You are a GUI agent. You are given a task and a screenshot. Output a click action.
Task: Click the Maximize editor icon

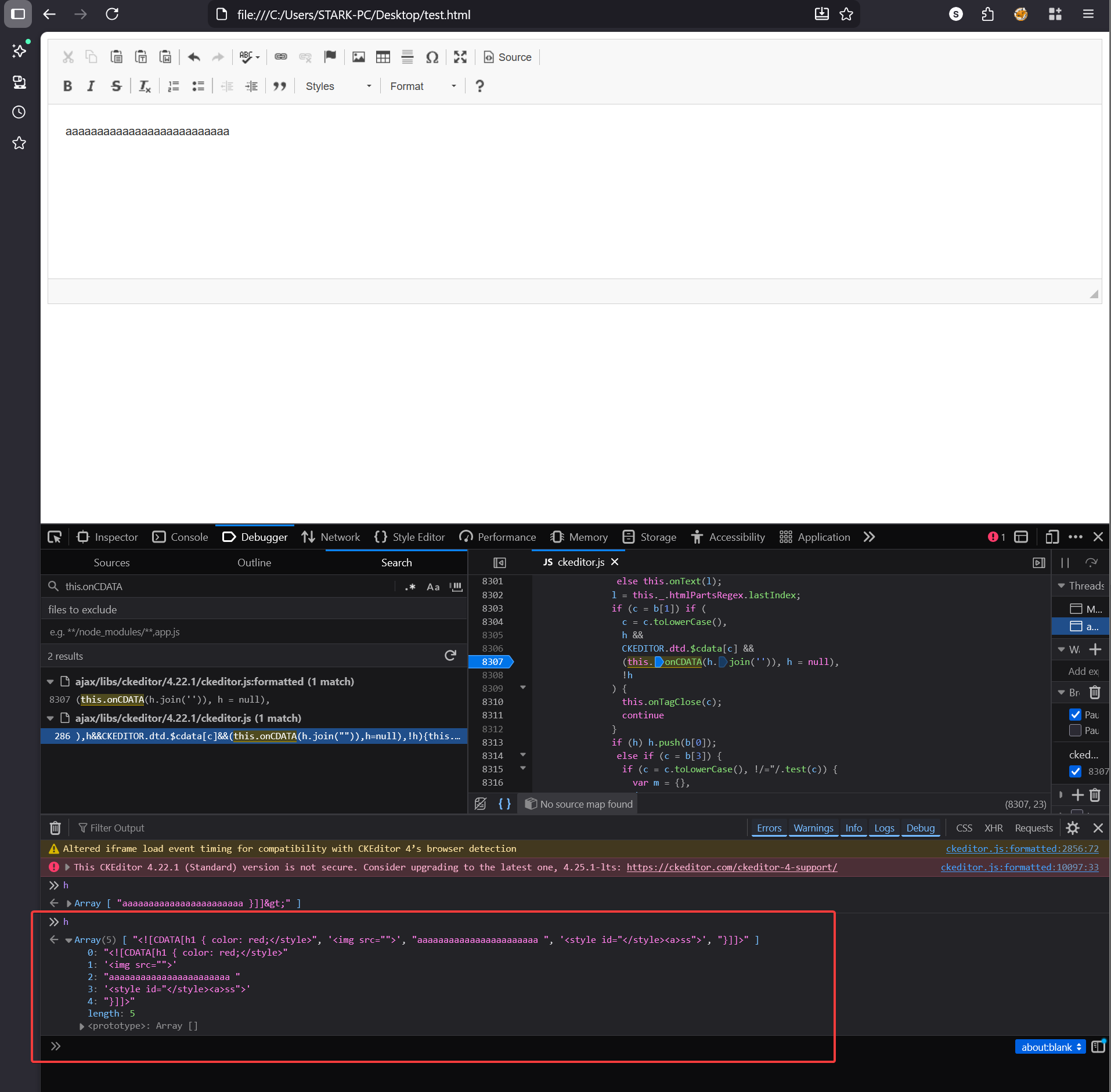coord(460,57)
